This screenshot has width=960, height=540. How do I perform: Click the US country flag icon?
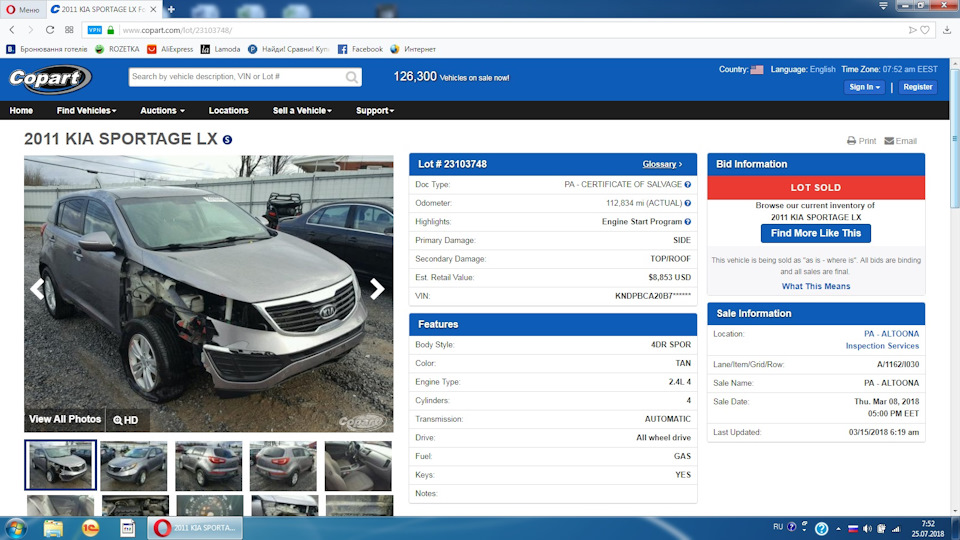757,70
